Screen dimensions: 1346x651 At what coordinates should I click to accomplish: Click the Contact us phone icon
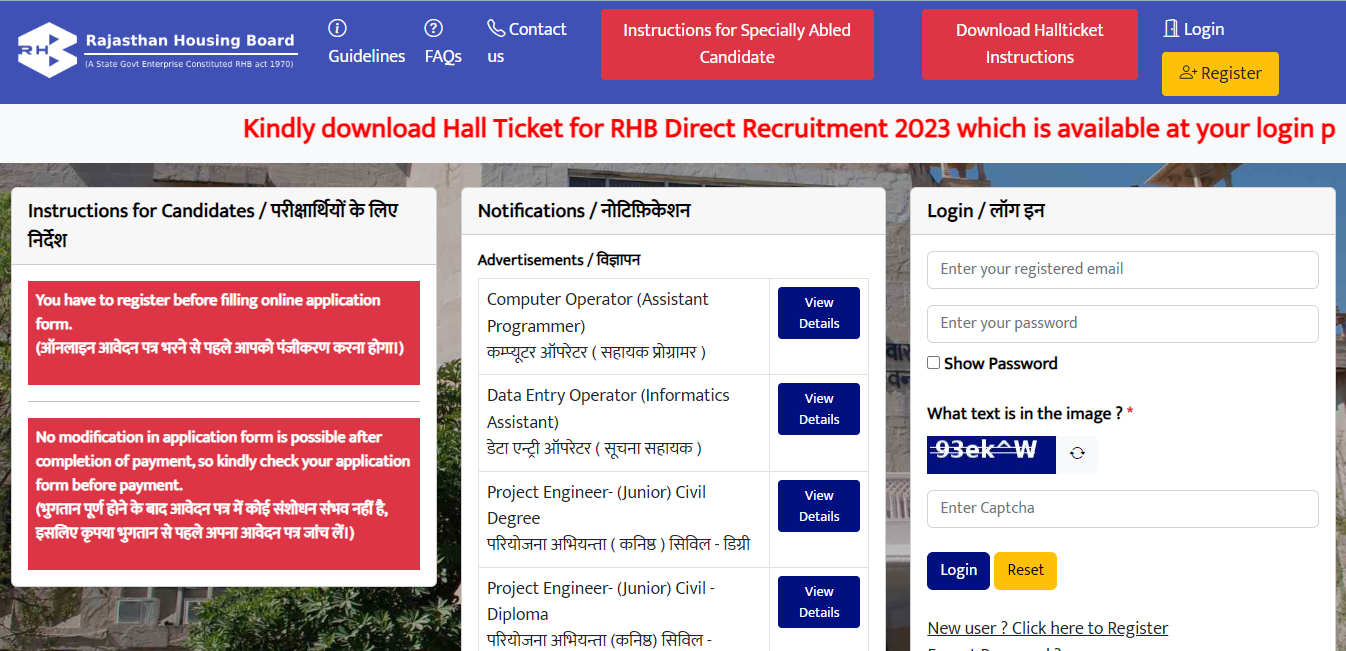pos(496,28)
